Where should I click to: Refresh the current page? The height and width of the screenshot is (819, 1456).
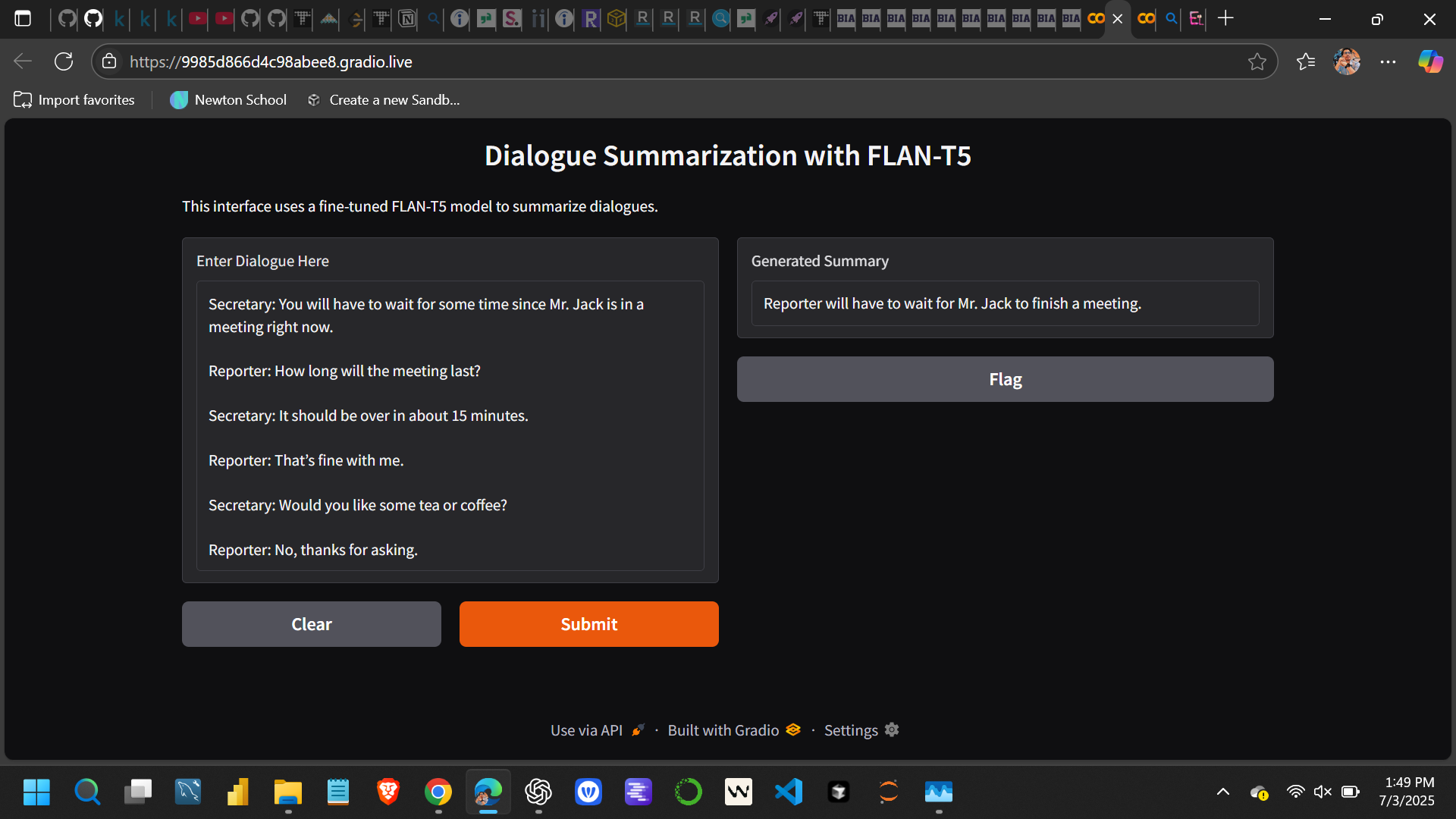[64, 61]
